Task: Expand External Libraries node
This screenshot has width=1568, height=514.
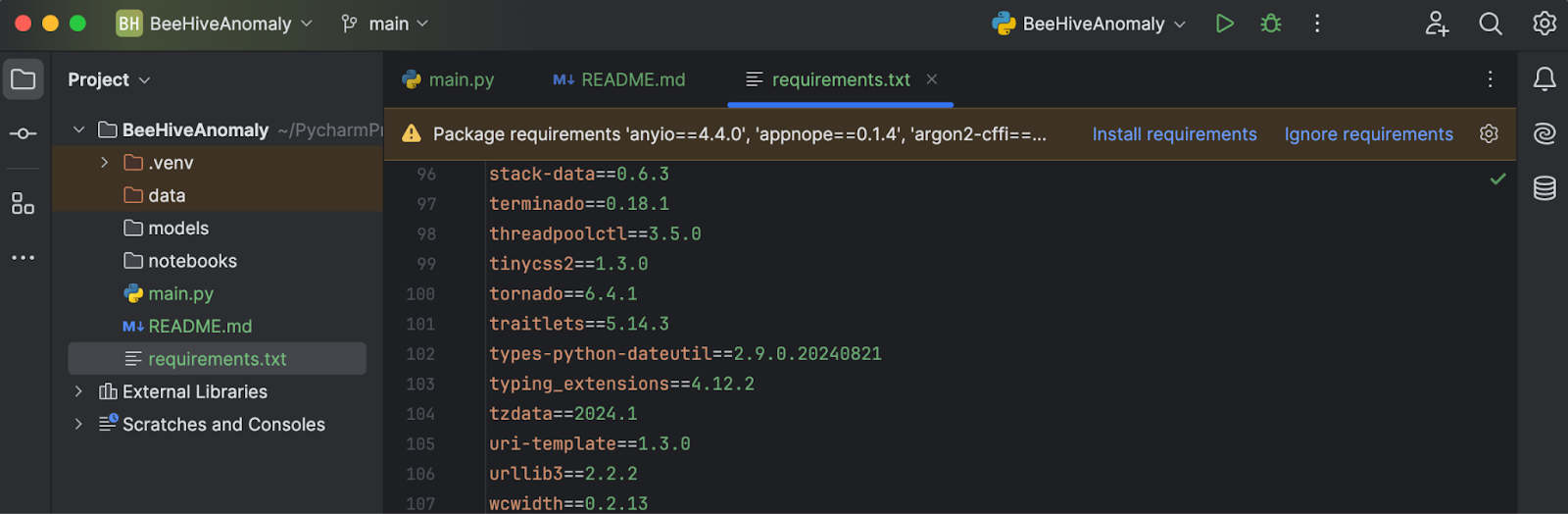Action: point(78,391)
